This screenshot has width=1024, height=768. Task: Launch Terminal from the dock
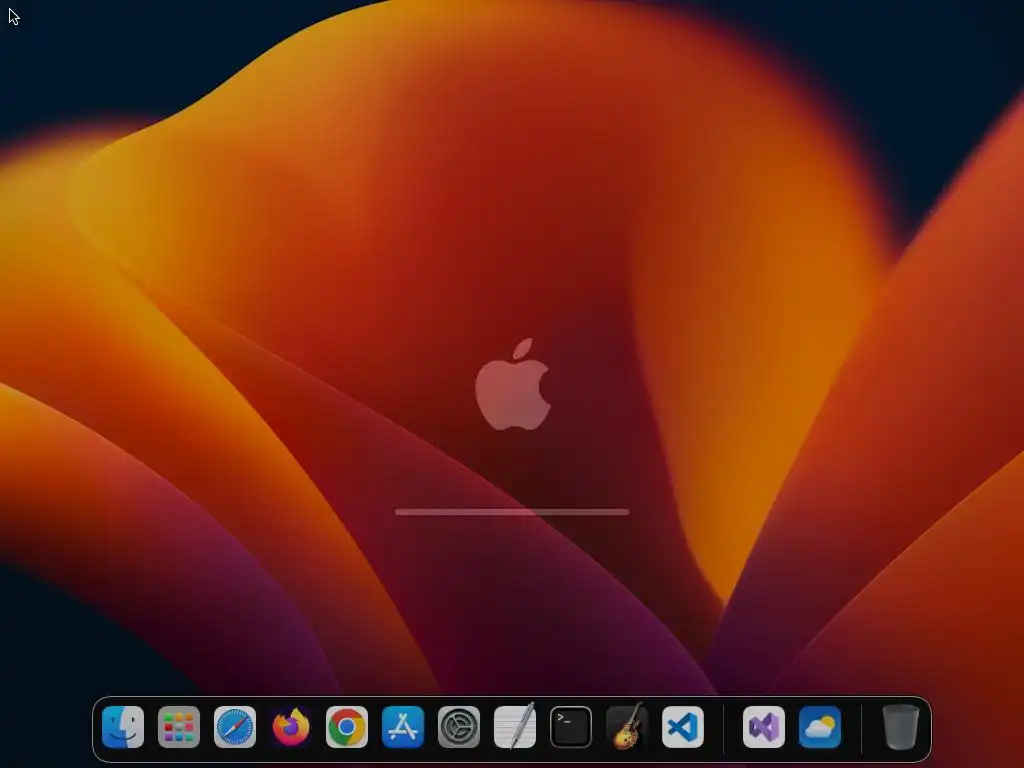pyautogui.click(x=571, y=727)
